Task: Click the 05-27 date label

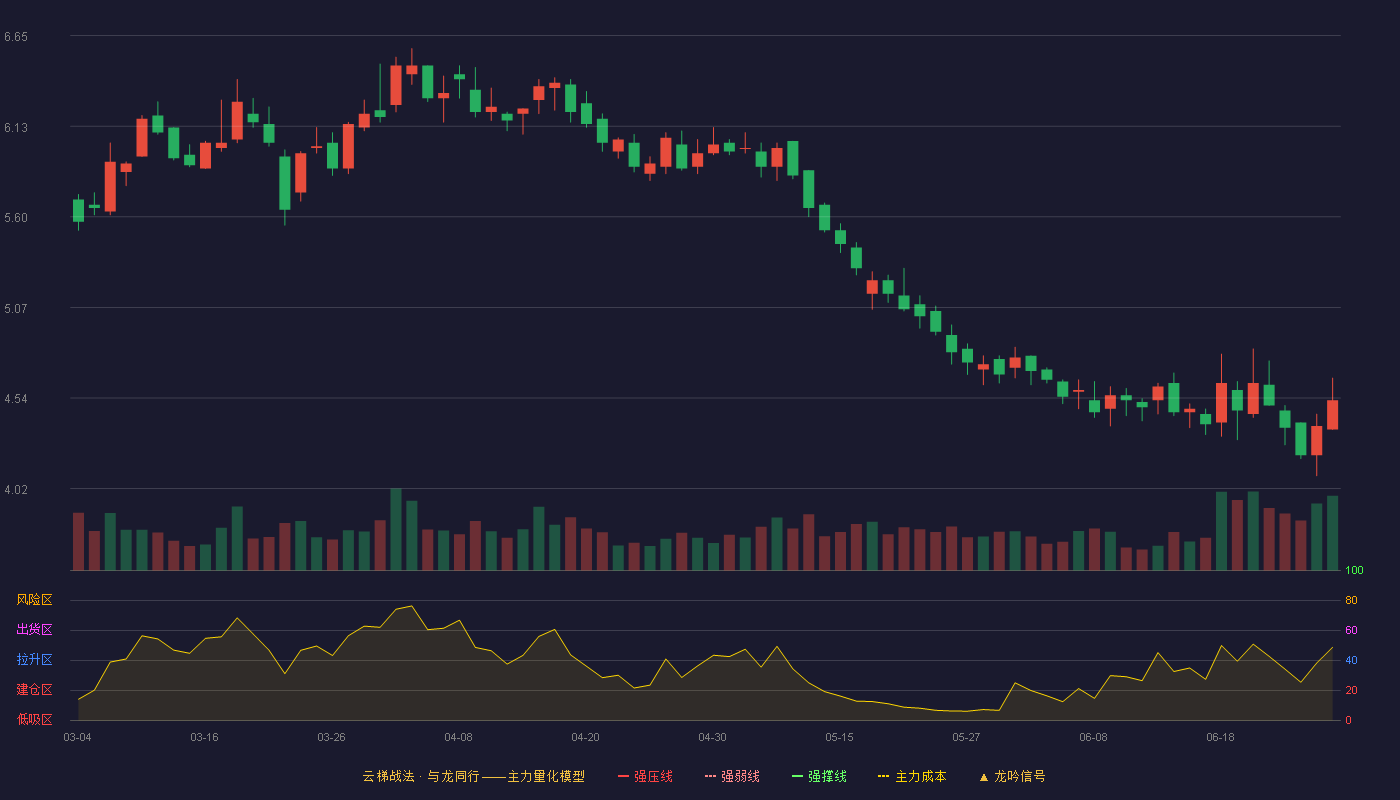Action: (x=966, y=737)
